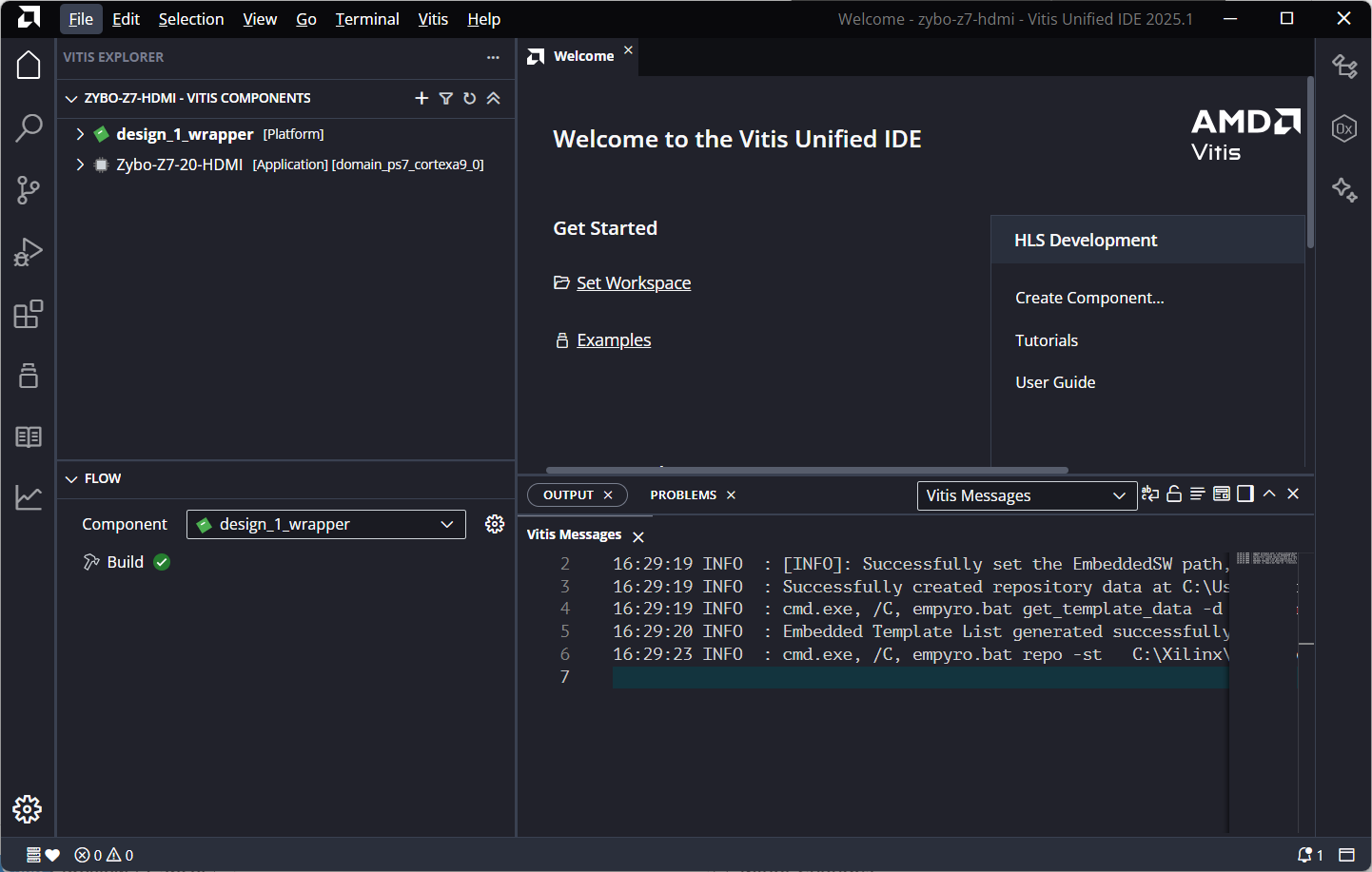This screenshot has height=872, width=1372.
Task: Open the Manage gear in the activity bar
Action: tap(28, 809)
